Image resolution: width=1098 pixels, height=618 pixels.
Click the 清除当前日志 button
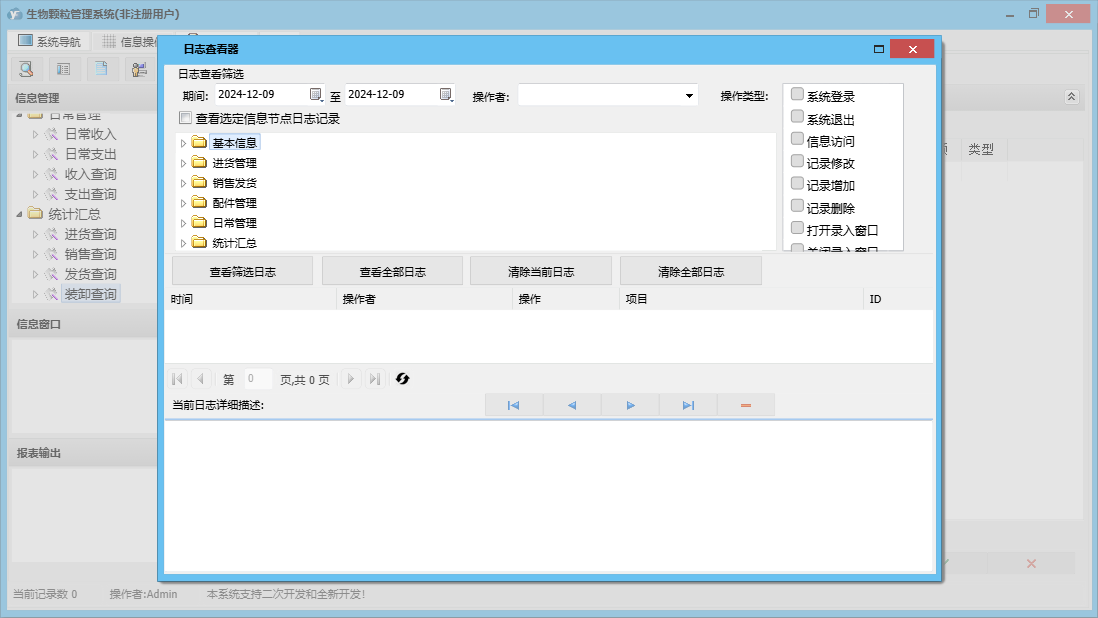pos(541,272)
